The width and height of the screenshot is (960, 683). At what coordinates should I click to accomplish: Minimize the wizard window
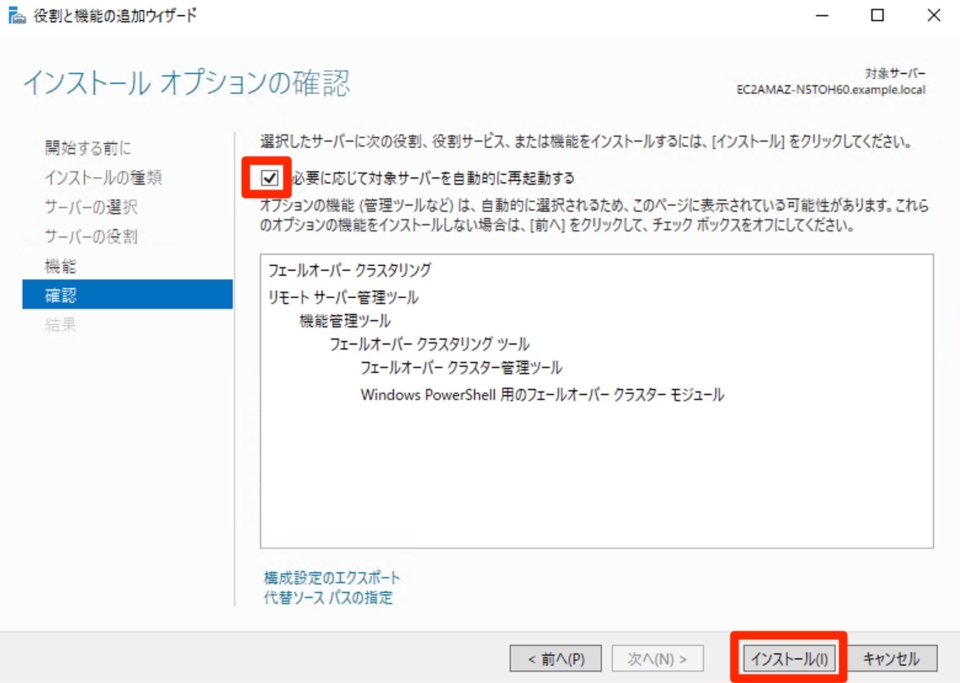tap(822, 15)
